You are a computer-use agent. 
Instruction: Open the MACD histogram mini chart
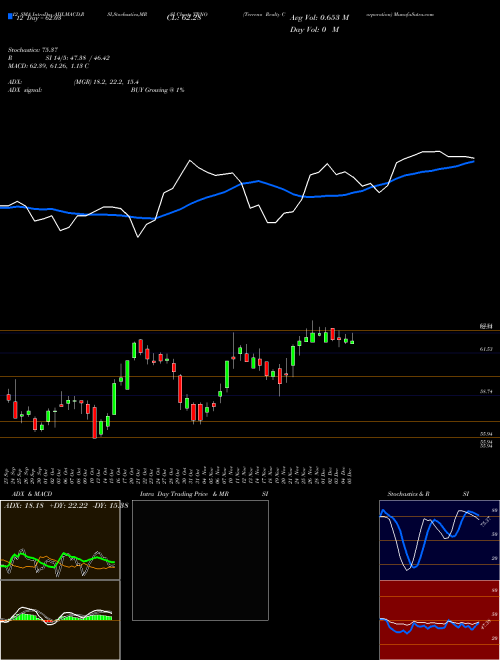(x=60, y=620)
